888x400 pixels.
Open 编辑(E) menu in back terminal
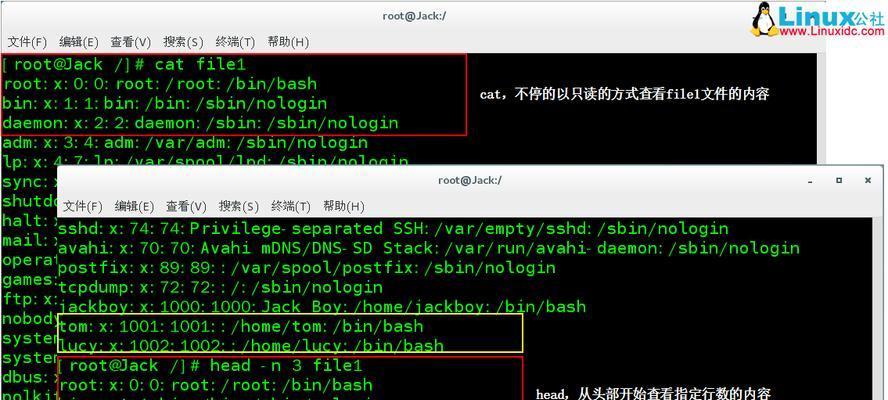coord(79,42)
